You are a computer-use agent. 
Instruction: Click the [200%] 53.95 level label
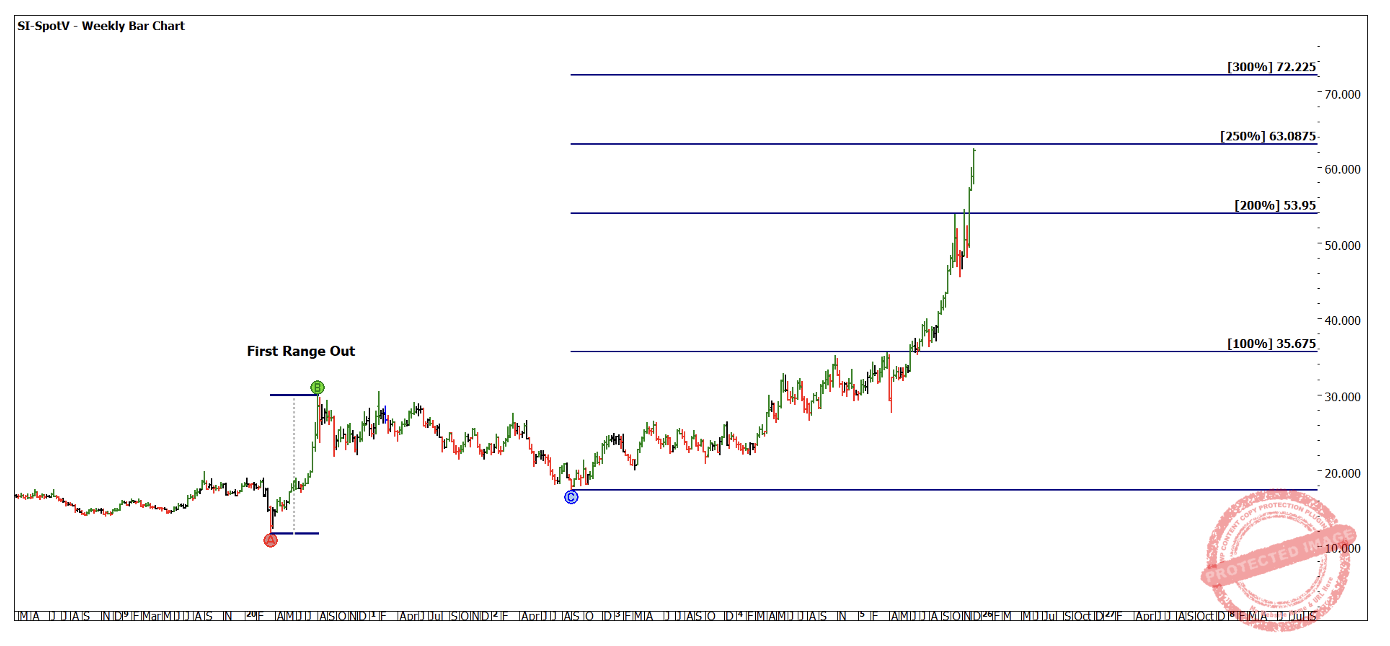click(x=1275, y=205)
